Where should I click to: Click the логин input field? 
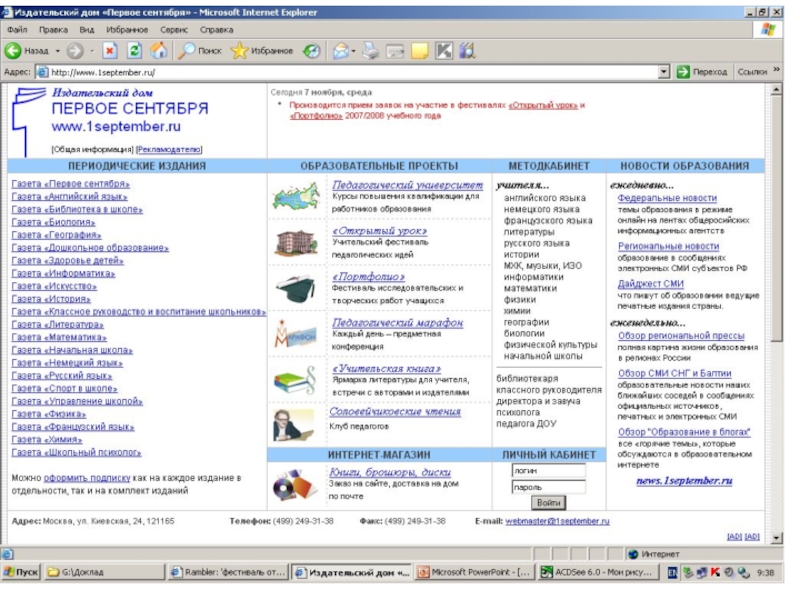[548, 470]
